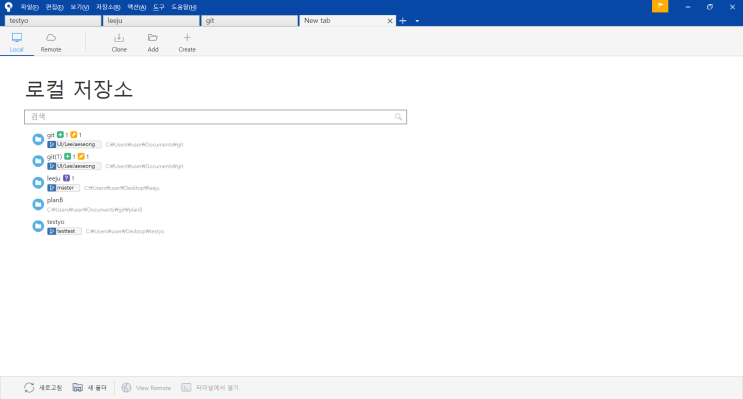Click UI/LeeJaeseong branch label on git(1) row
Viewport: 743px width, 399px height.
click(76, 166)
